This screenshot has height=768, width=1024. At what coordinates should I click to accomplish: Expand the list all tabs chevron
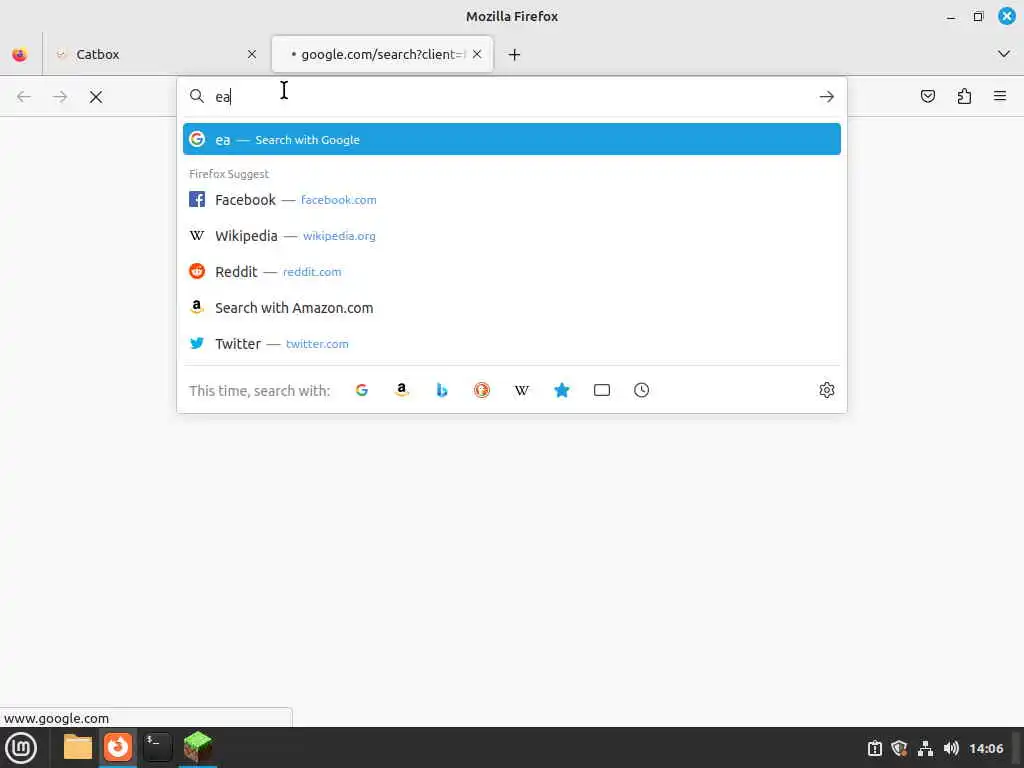tap(1004, 54)
